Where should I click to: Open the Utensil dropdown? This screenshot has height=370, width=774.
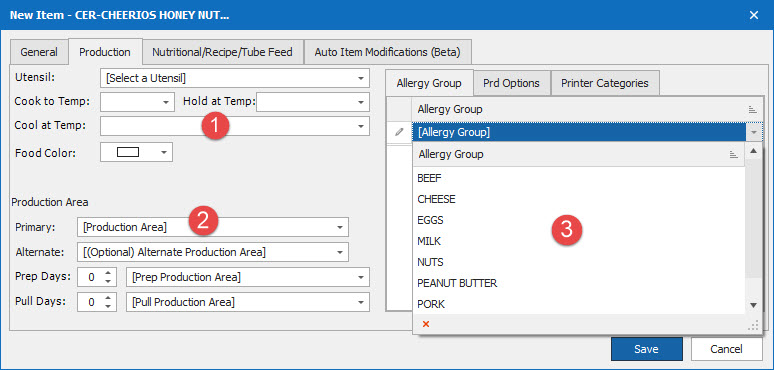(362, 78)
